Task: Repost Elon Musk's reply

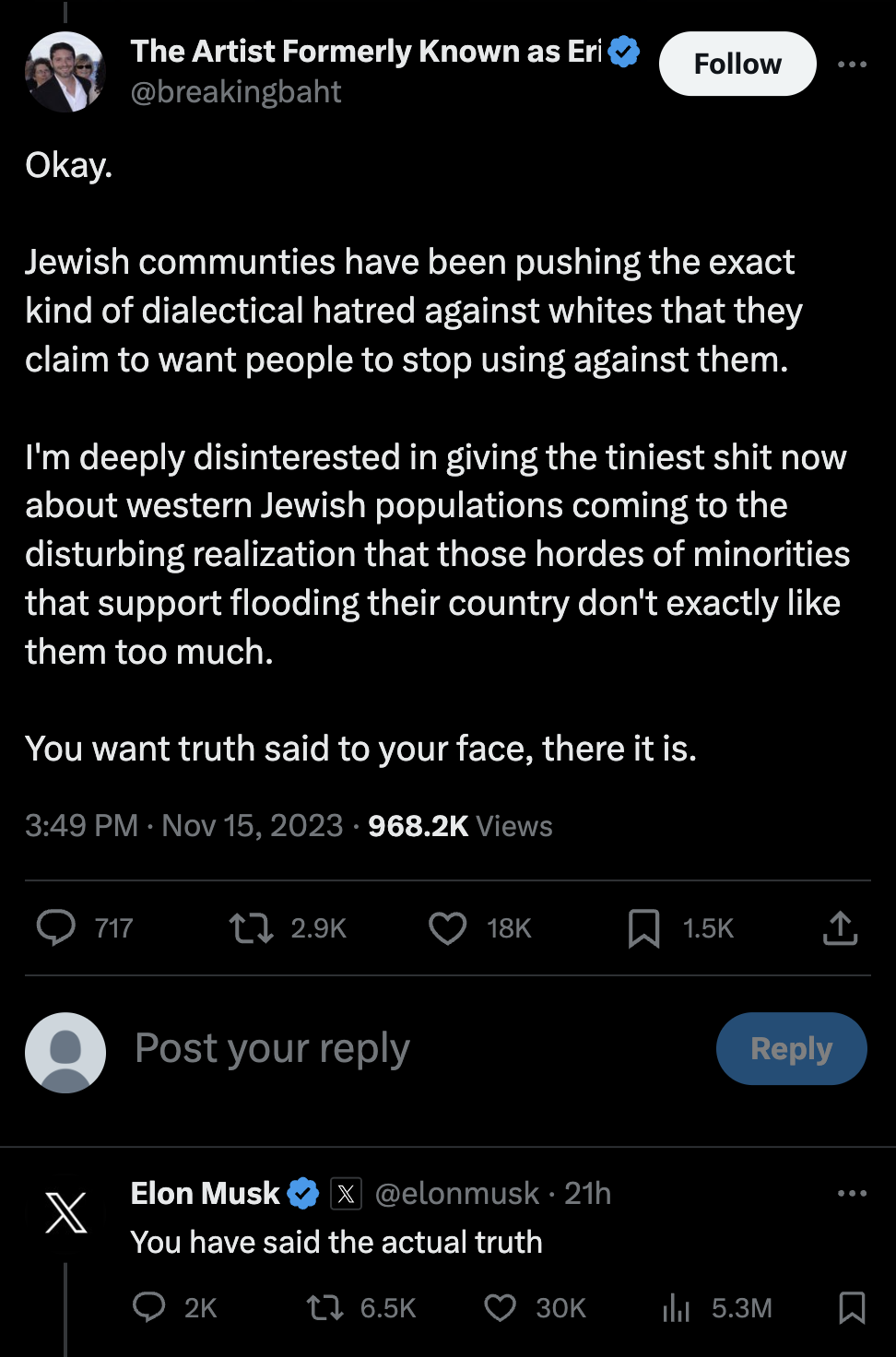Action: pyautogui.click(x=324, y=1307)
